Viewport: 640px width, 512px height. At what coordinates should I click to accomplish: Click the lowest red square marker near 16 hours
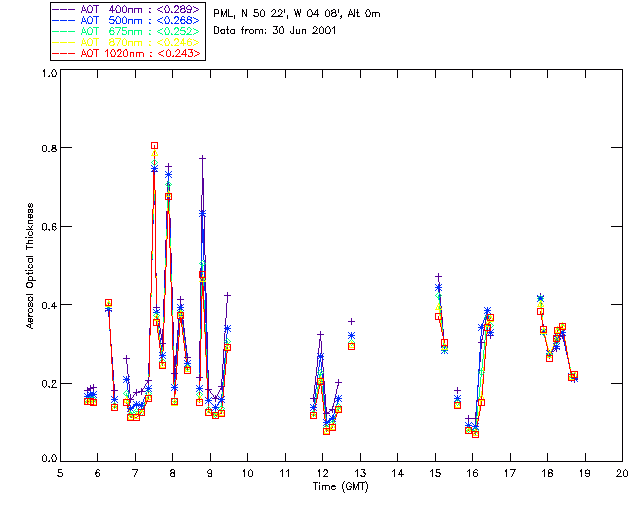(x=476, y=434)
